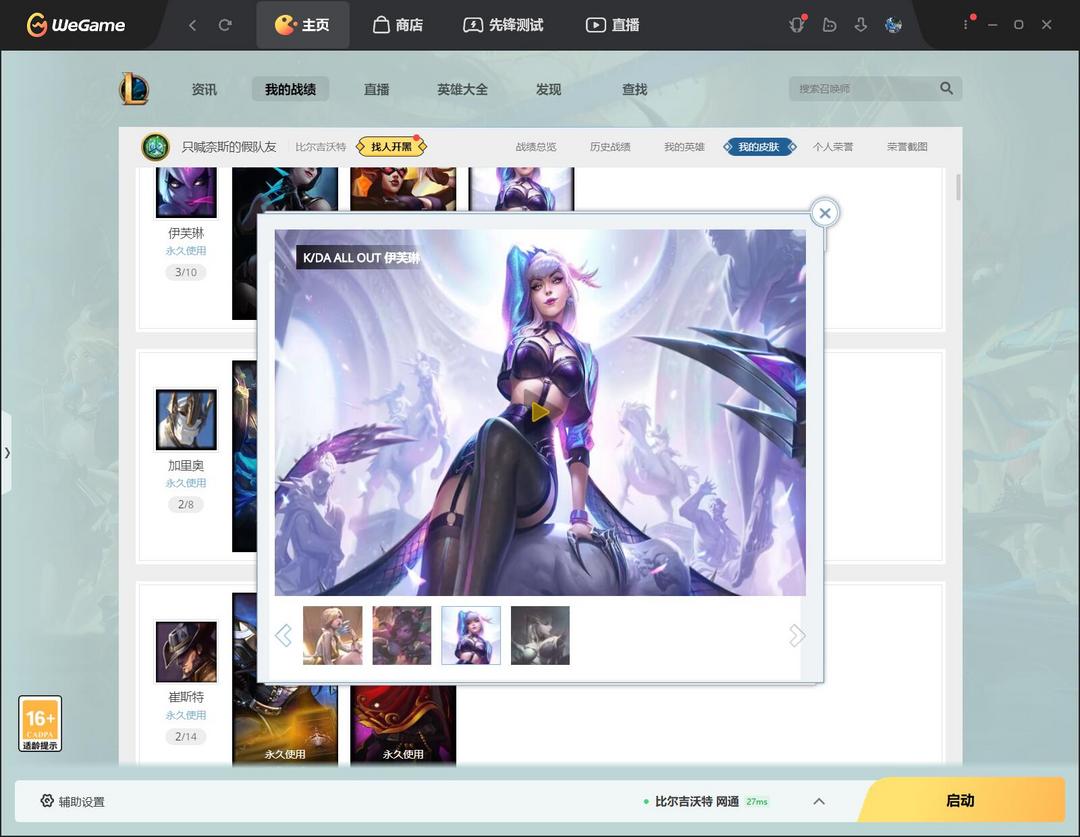Click the 2/8 skin count badge
Viewport: 1080px width, 837px height.
[186, 504]
